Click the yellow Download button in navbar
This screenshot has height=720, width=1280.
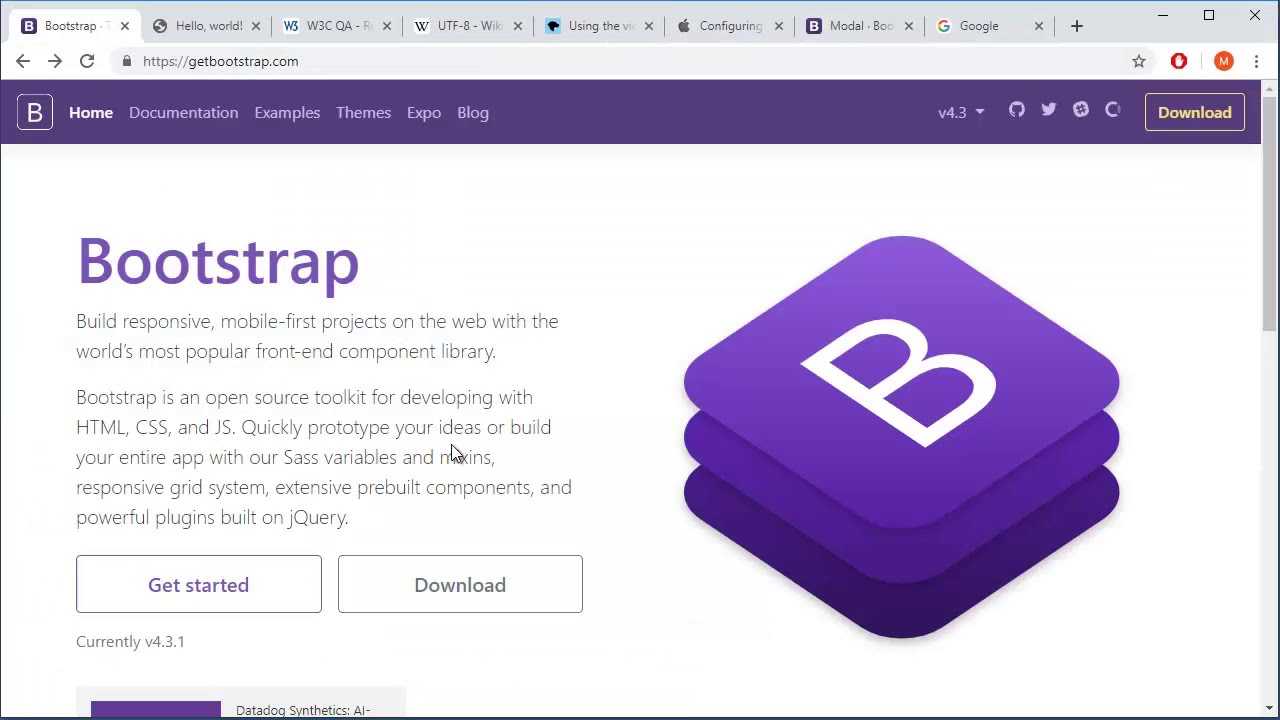point(1195,112)
